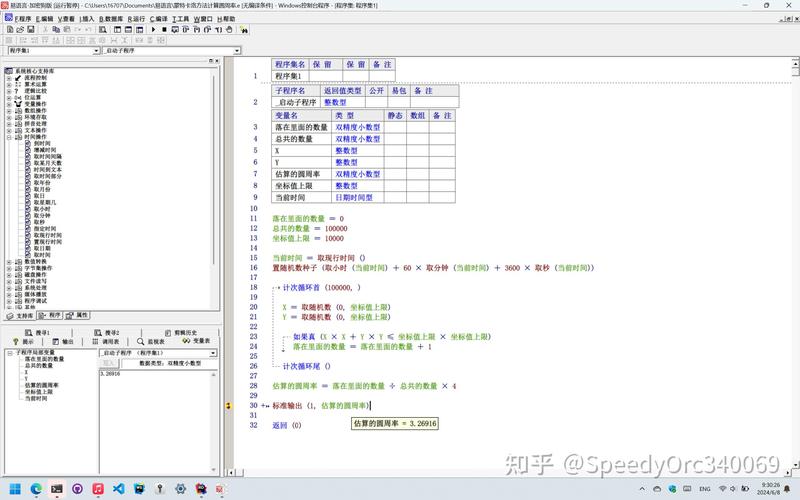This screenshot has height=500, width=800.
Task: Switch to the 属性 tab
Action: click(x=77, y=315)
